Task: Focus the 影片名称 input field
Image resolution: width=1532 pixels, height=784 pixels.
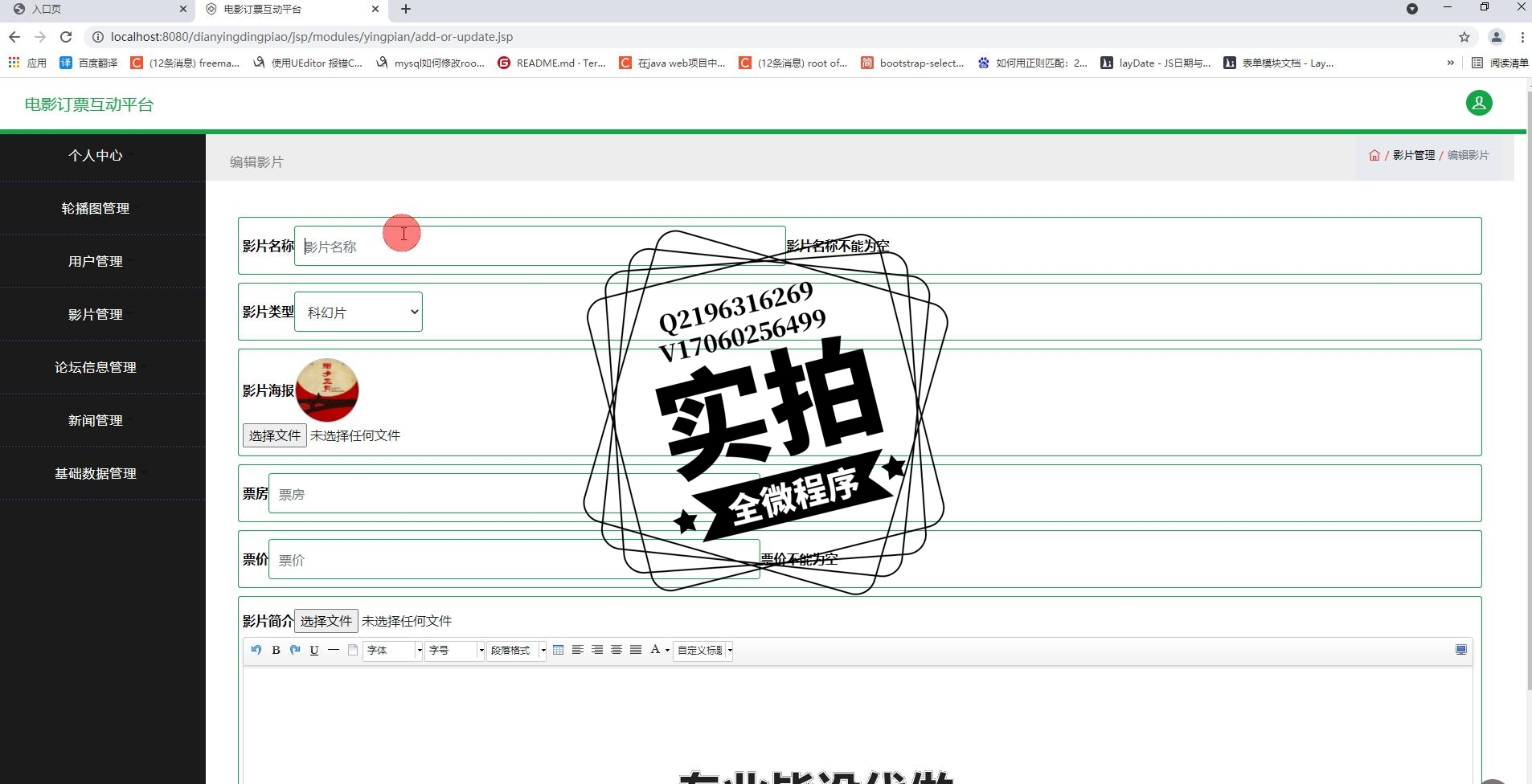Action: click(x=540, y=246)
